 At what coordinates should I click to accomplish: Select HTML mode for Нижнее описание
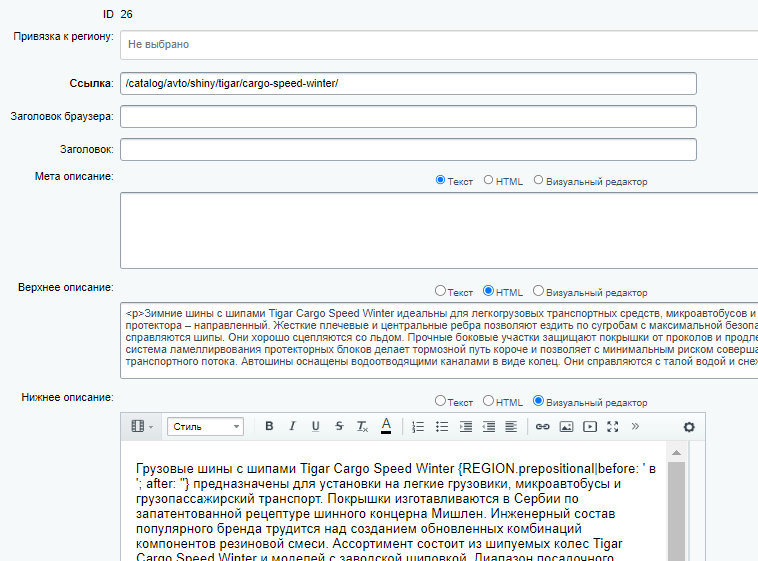(x=489, y=401)
